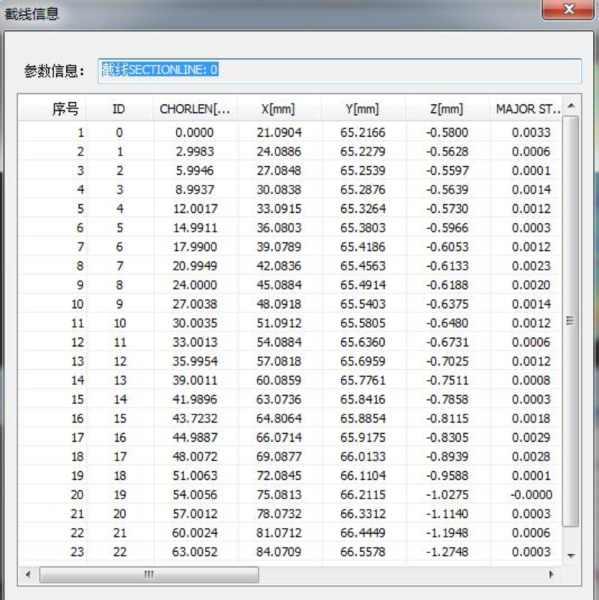599x600 pixels.
Task: Select the row with Z value -1.0275
Action: (290, 494)
